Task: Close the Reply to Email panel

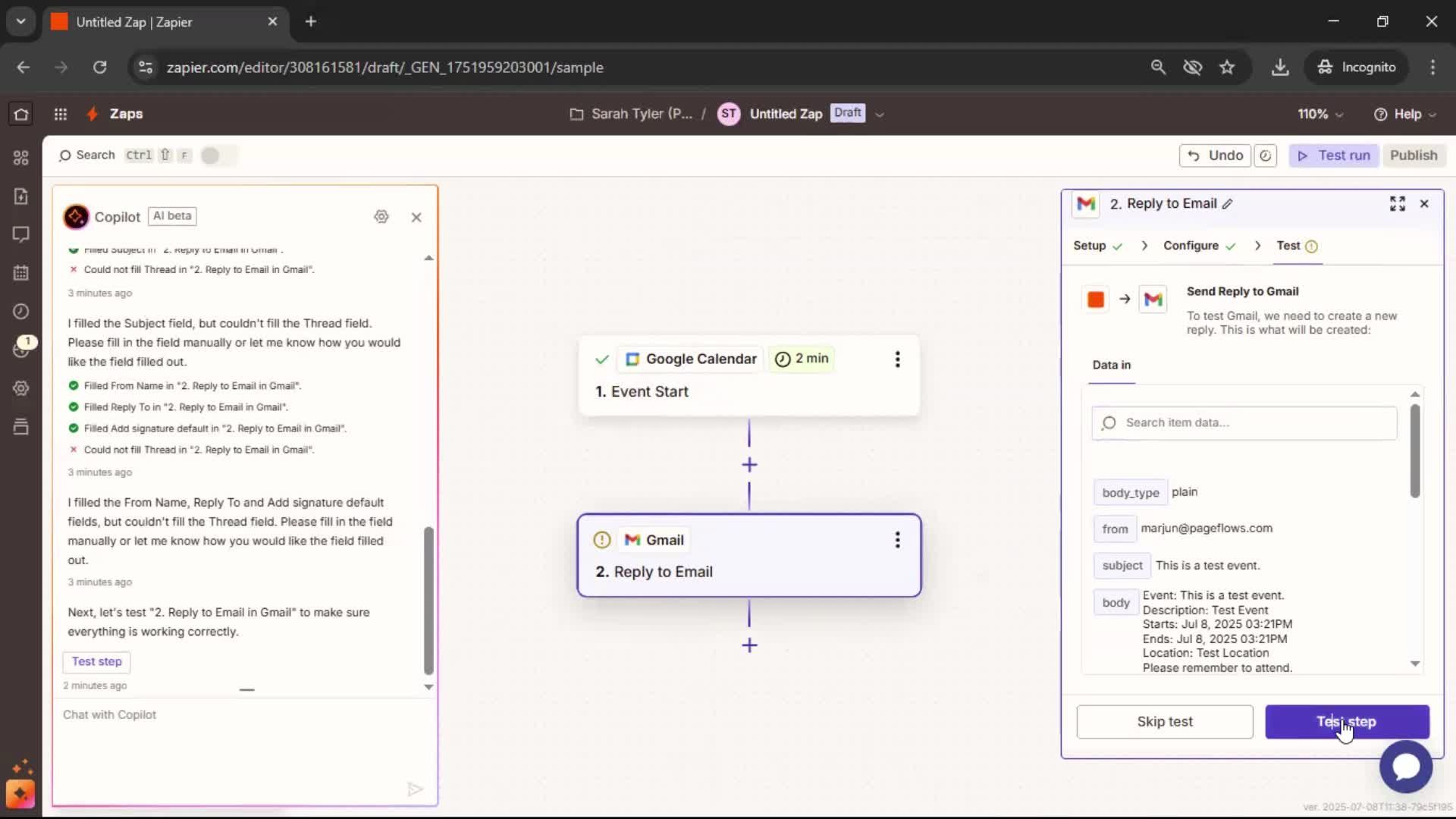Action: (1424, 204)
